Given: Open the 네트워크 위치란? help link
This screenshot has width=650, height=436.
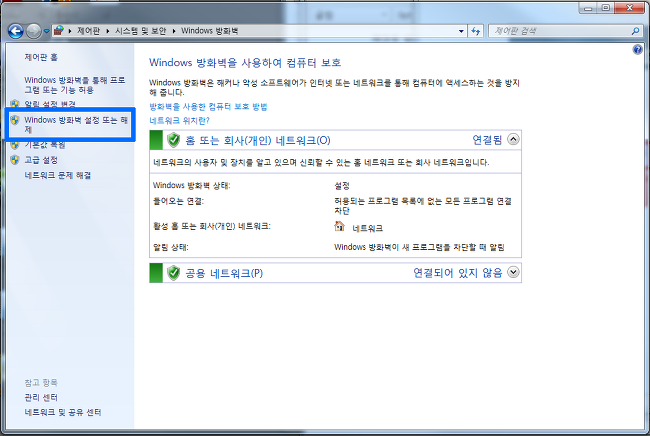Looking at the screenshot, I should click(x=179, y=120).
